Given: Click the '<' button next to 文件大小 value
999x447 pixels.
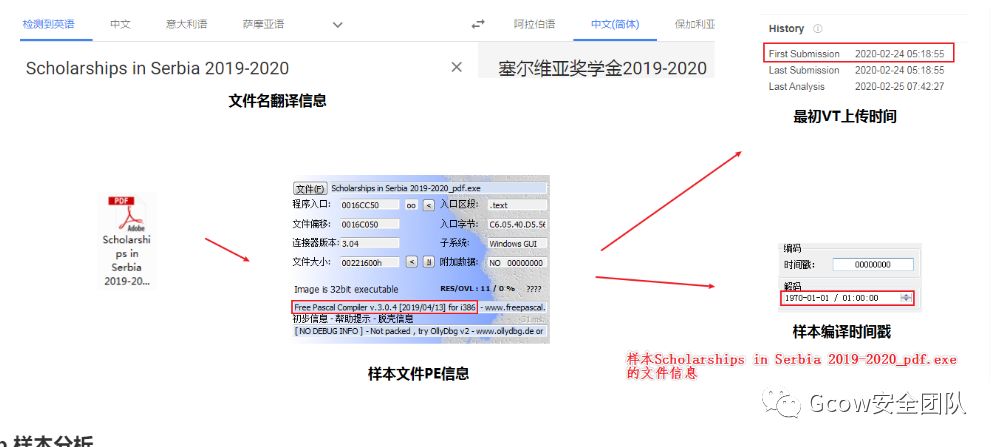Looking at the screenshot, I should [412, 262].
